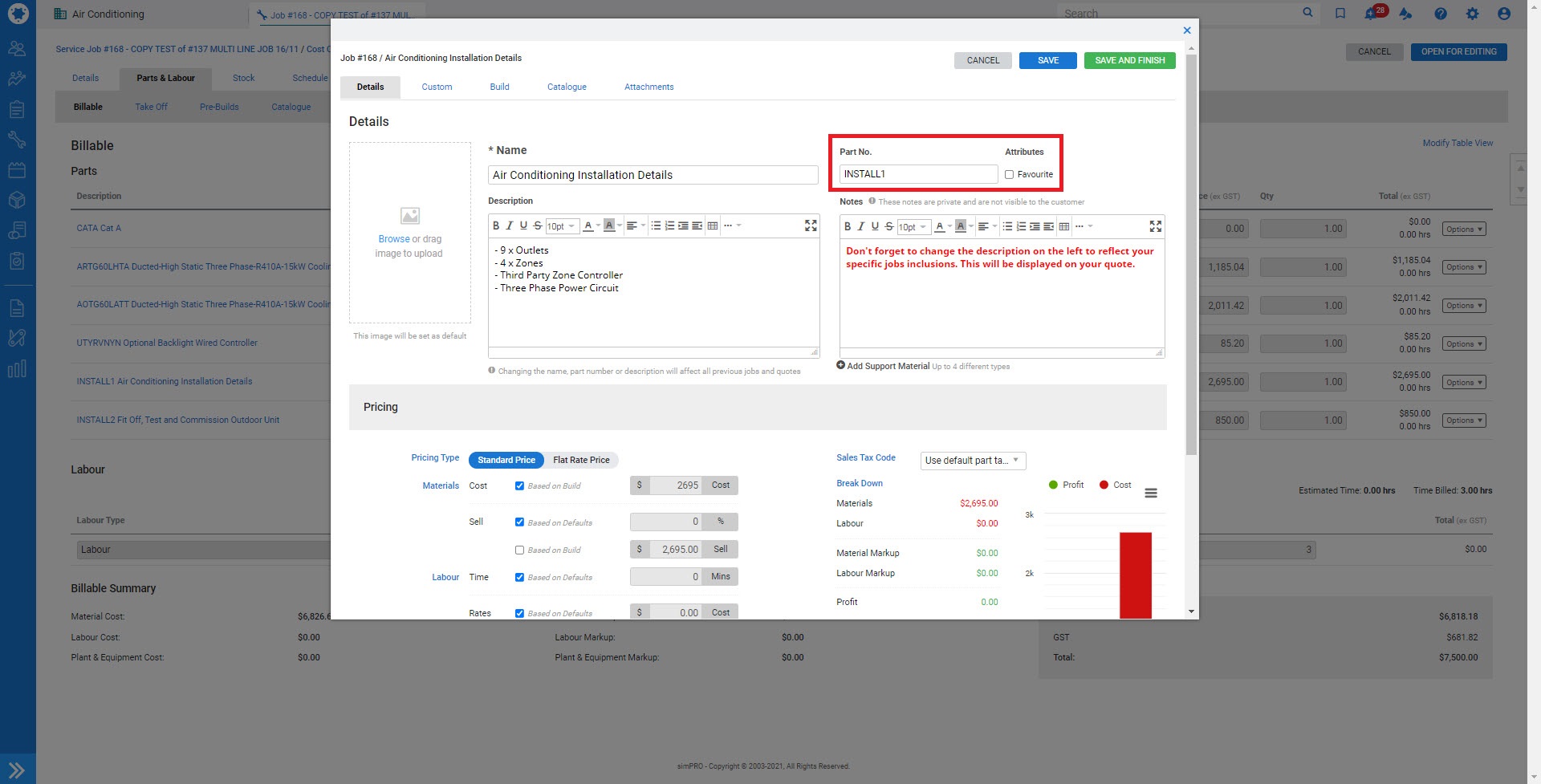Uncheck Labour Time Based on Defaults
The width and height of the screenshot is (1541, 784).
point(519,578)
